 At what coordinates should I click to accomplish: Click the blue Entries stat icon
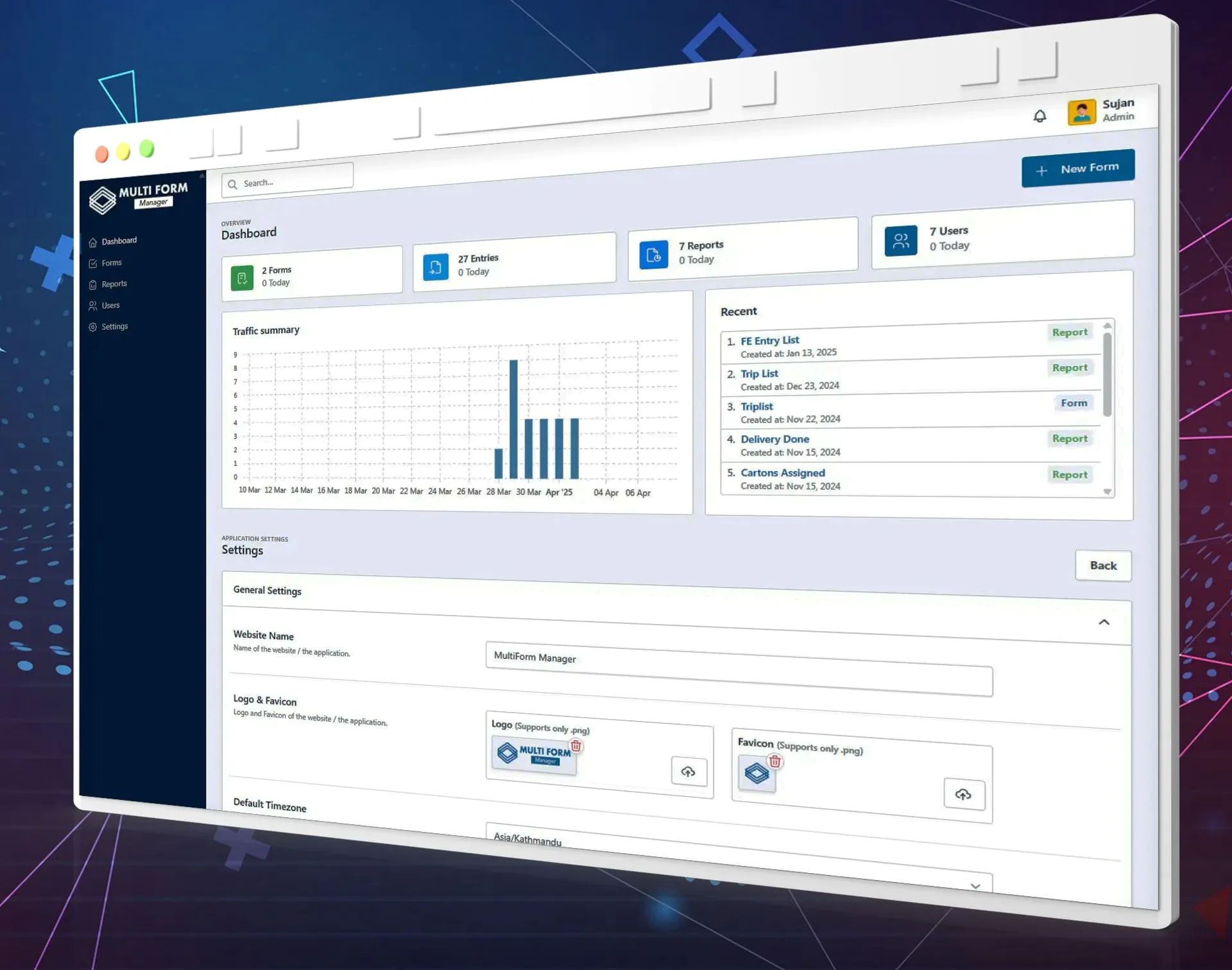click(x=436, y=266)
